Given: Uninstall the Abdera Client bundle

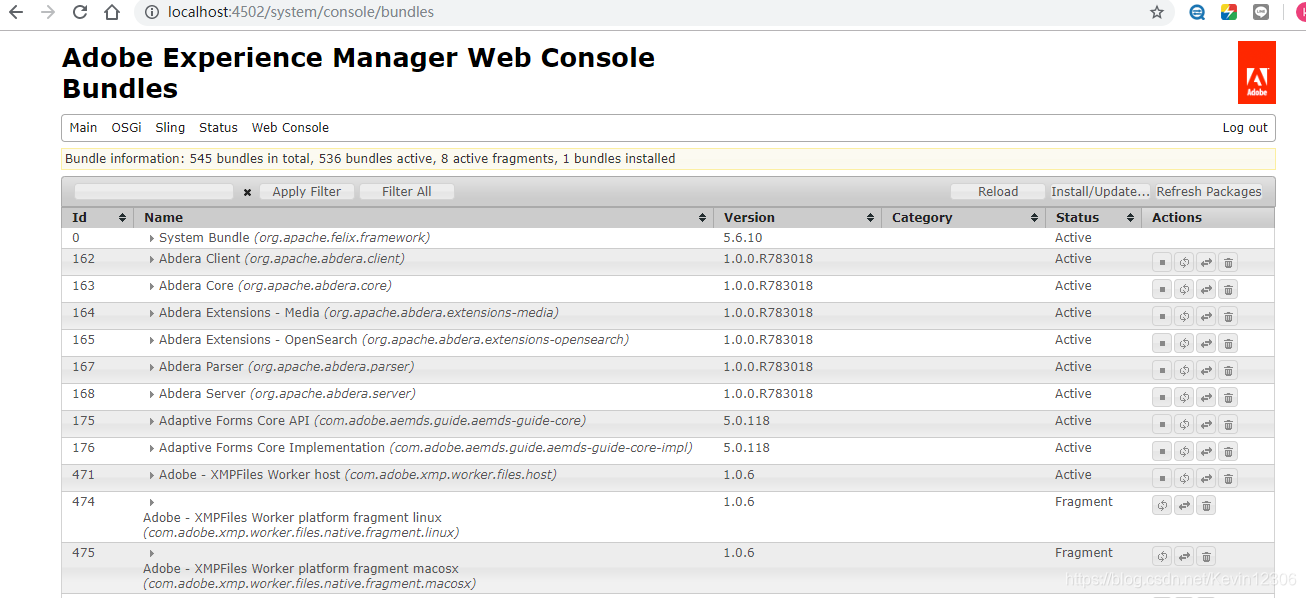Looking at the screenshot, I should pos(1229,262).
